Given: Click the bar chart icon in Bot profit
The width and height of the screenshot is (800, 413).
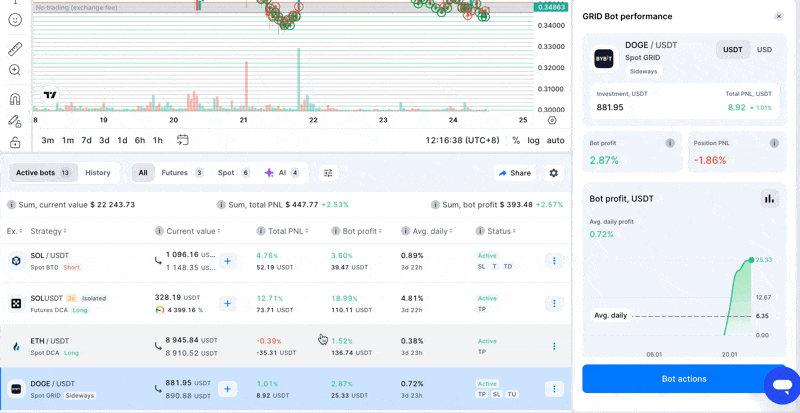Looking at the screenshot, I should (x=769, y=198).
